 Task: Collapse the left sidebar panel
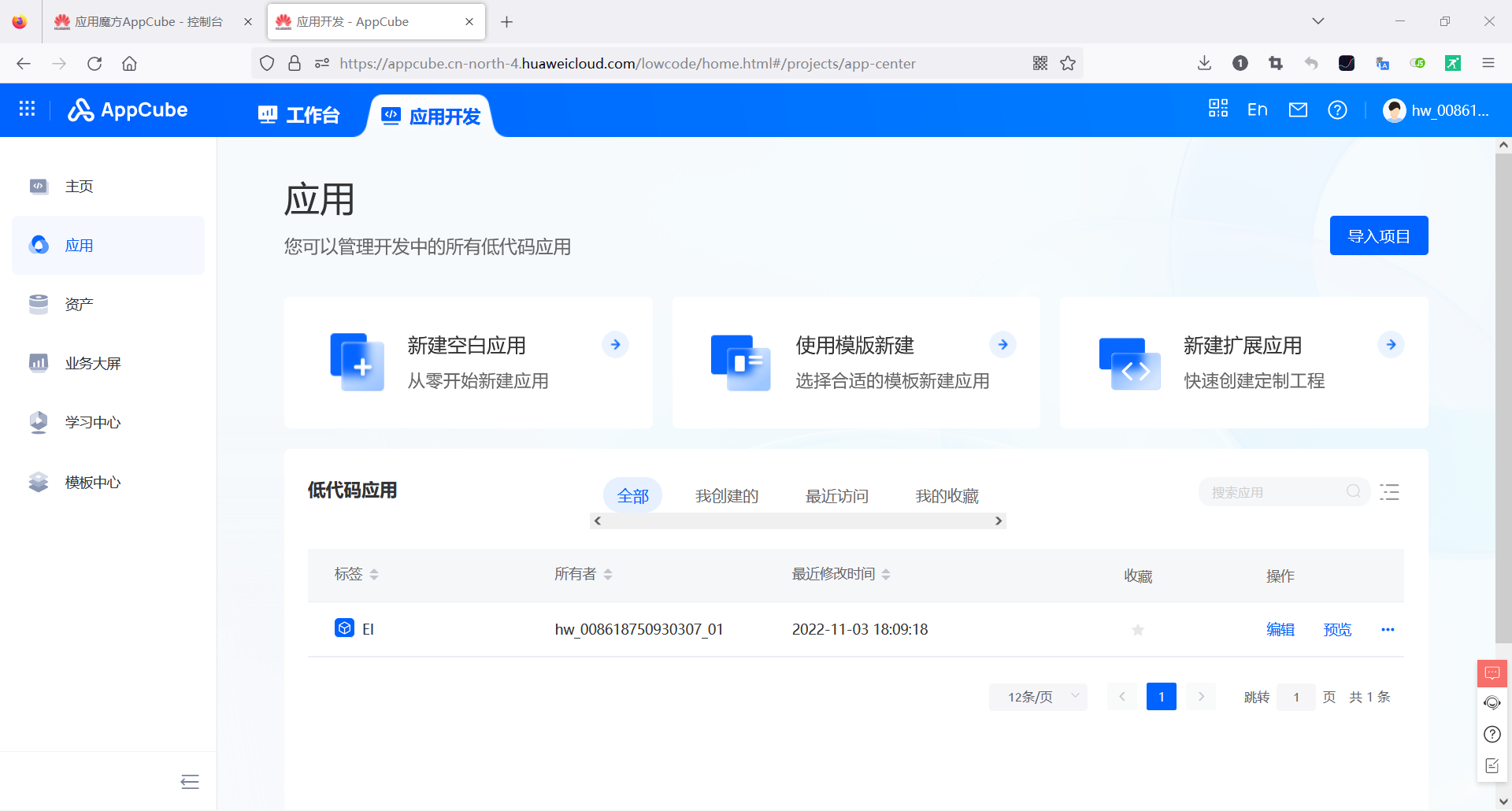tap(189, 781)
